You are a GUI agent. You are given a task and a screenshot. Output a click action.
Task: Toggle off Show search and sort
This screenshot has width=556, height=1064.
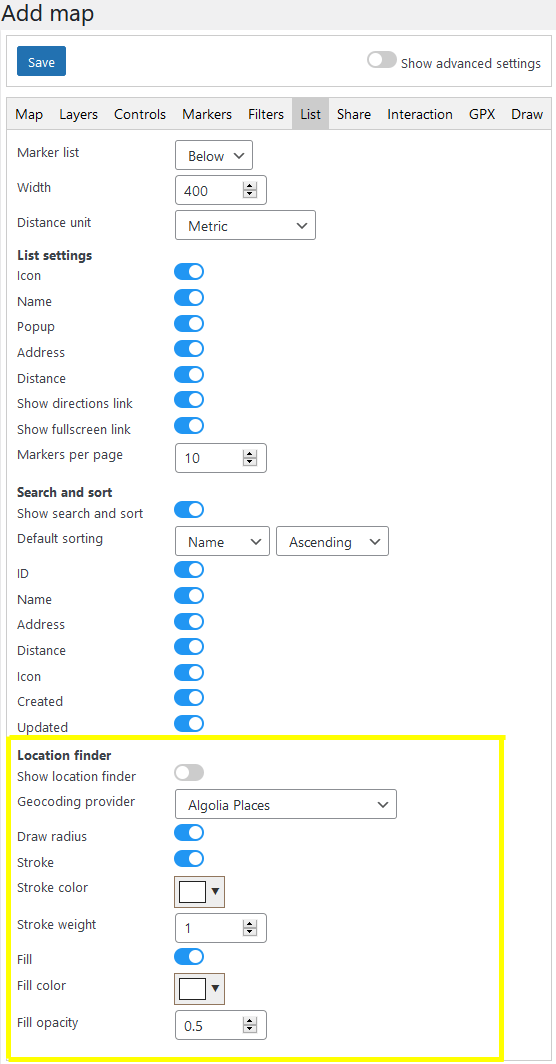click(189, 510)
